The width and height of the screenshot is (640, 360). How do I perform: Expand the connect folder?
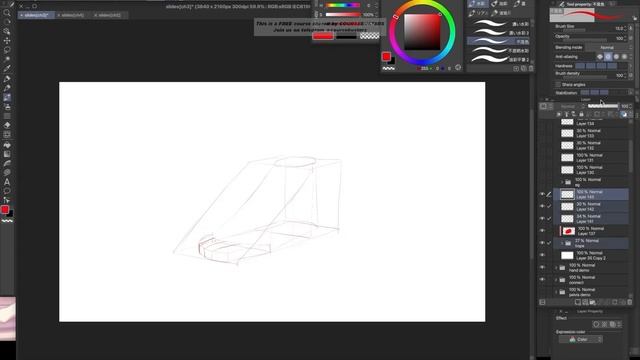[556, 280]
